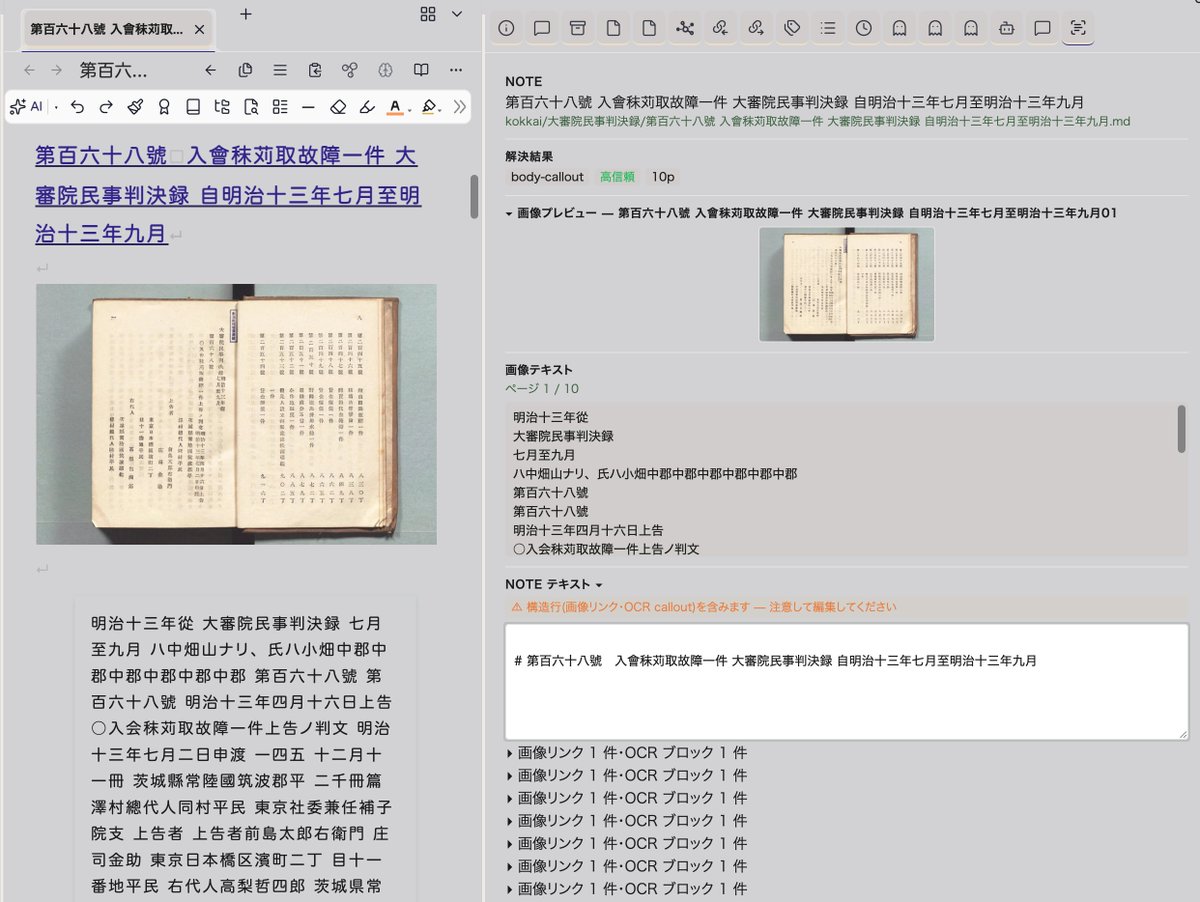This screenshot has width=1200, height=902.
Task: Click the book icon in formatting toolbar
Action: (x=193, y=106)
